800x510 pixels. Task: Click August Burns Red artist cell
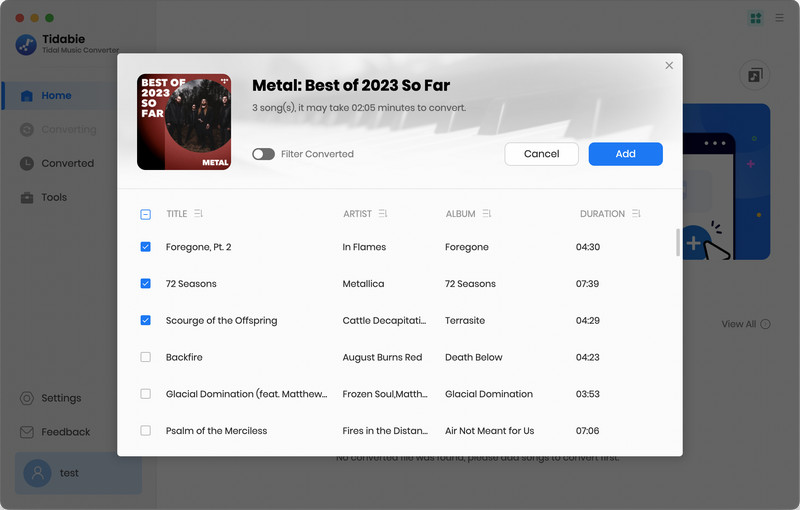(x=382, y=358)
